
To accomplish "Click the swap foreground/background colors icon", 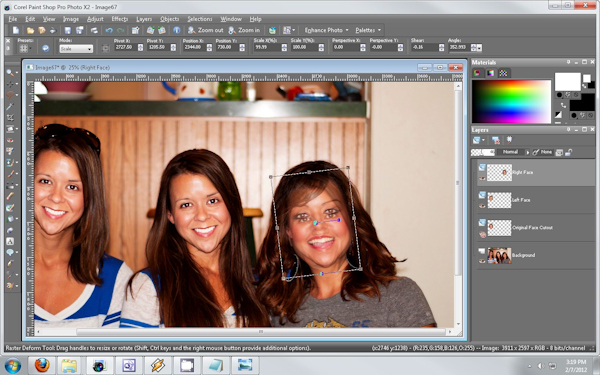I will 563,105.
